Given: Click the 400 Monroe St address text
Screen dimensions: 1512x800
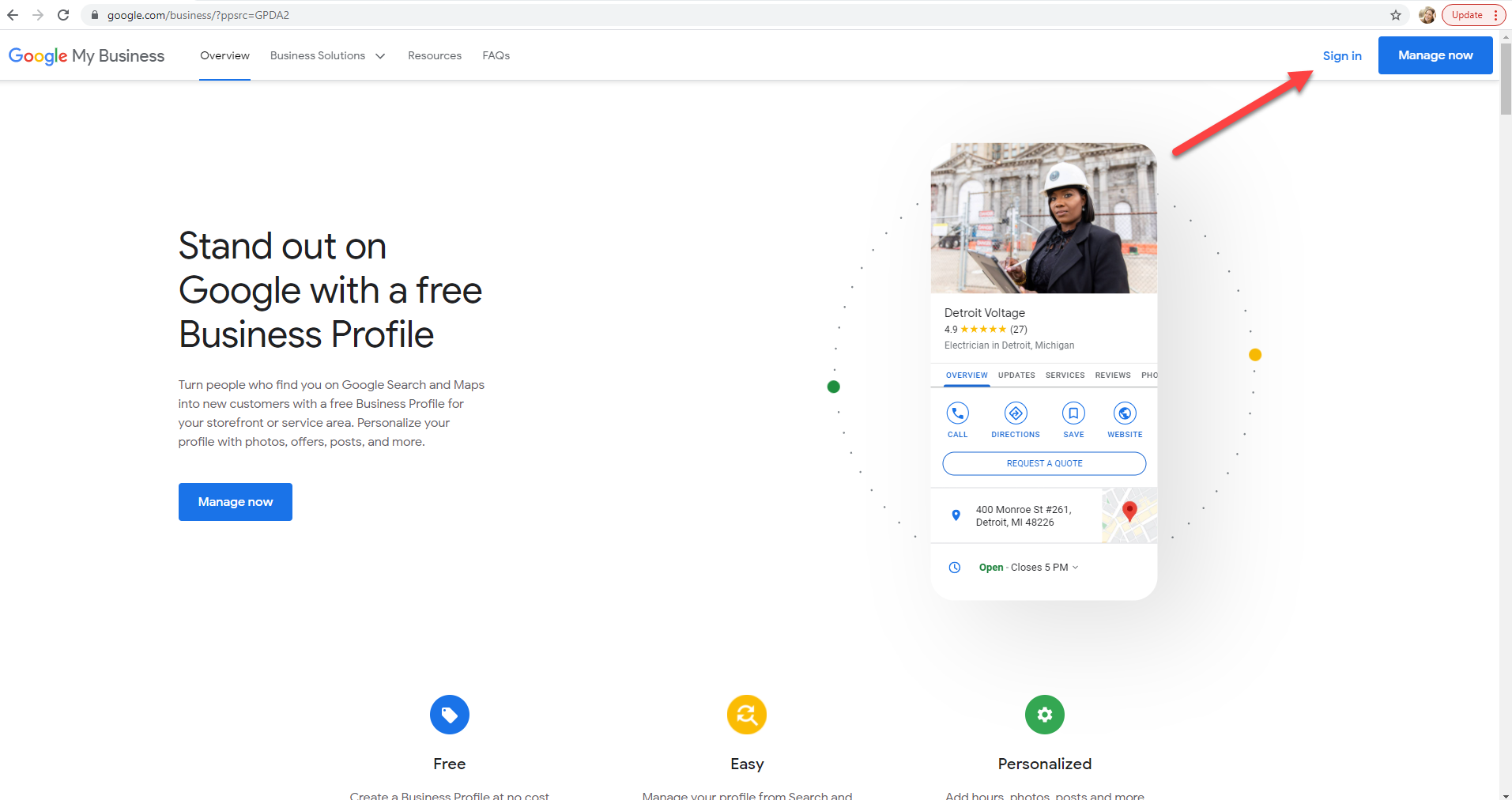Looking at the screenshot, I should tap(1024, 516).
